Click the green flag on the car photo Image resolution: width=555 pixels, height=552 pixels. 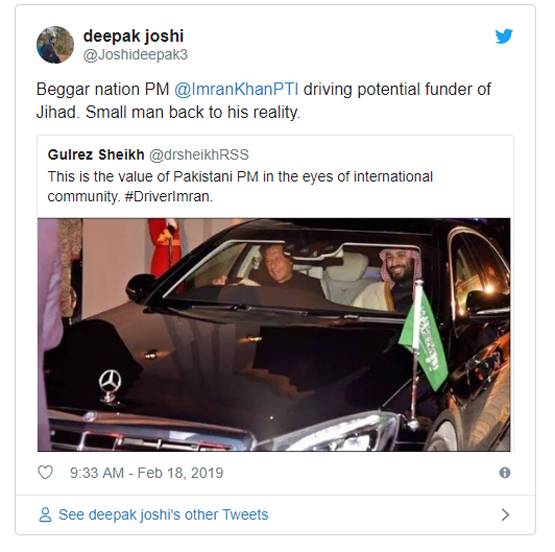click(425, 337)
